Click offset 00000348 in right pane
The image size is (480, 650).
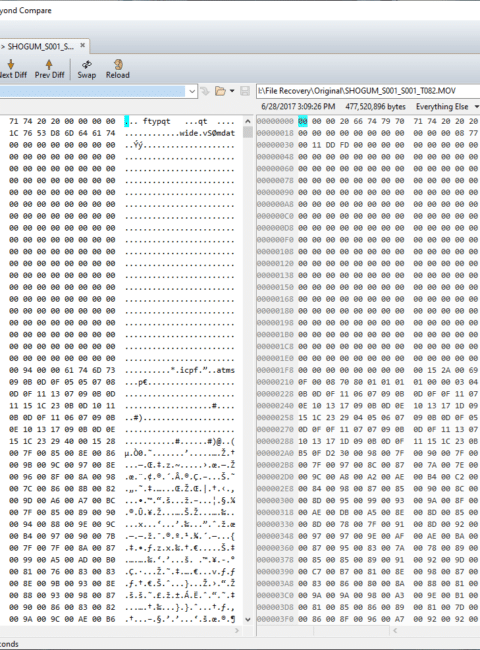click(x=275, y=536)
